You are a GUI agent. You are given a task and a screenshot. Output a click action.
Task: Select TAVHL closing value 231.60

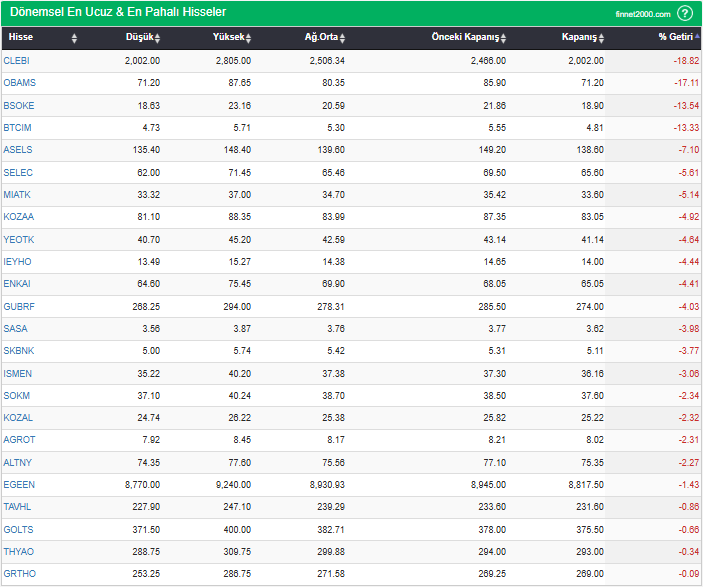pyautogui.click(x=590, y=507)
